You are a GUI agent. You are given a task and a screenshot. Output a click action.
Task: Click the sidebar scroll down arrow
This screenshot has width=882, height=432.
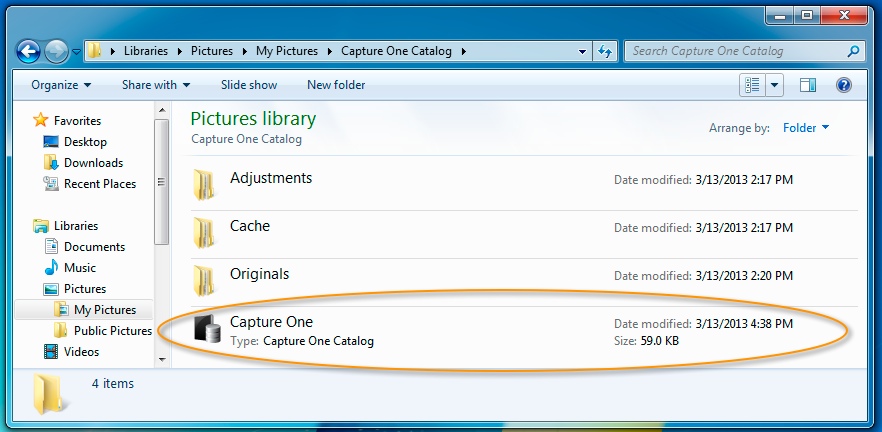click(x=162, y=359)
